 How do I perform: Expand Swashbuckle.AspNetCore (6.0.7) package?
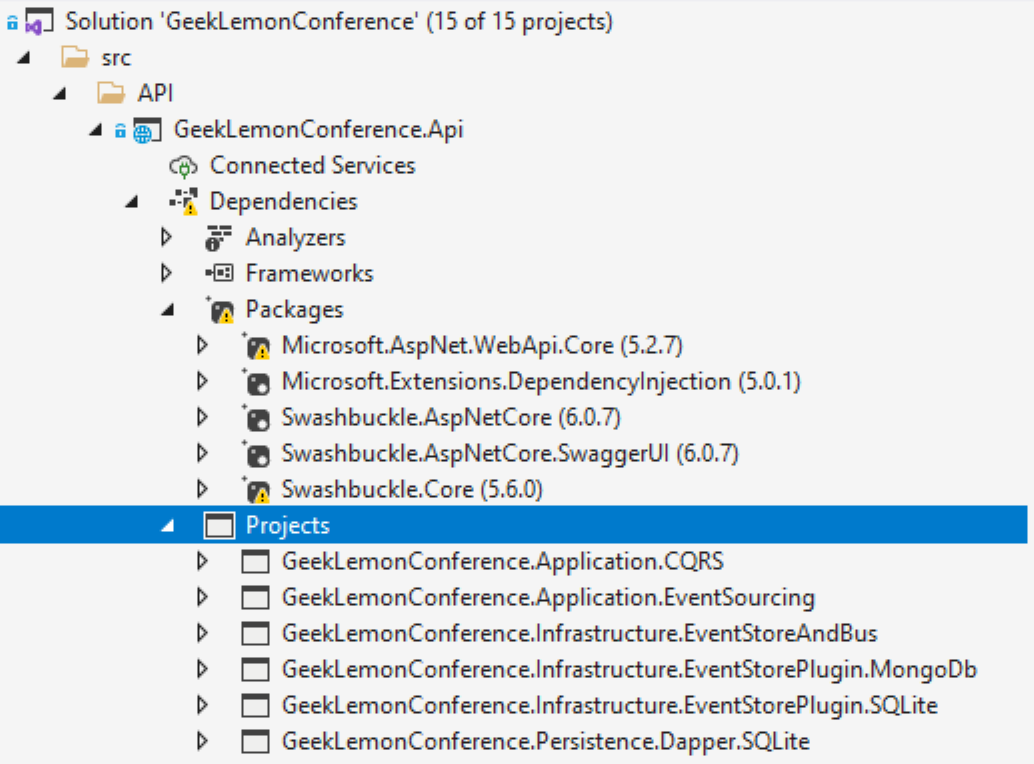click(x=202, y=417)
